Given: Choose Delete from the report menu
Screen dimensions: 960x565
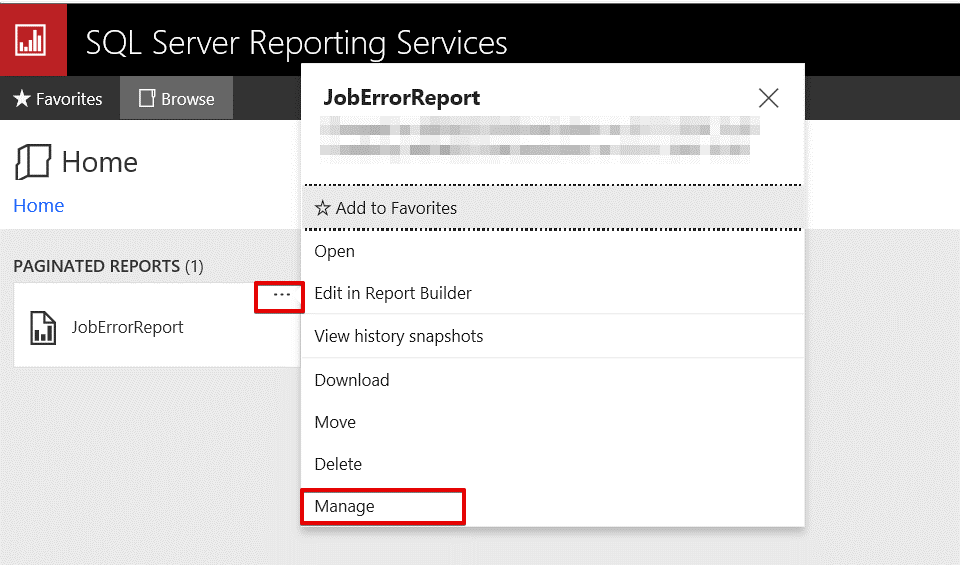Looking at the screenshot, I should point(338,464).
